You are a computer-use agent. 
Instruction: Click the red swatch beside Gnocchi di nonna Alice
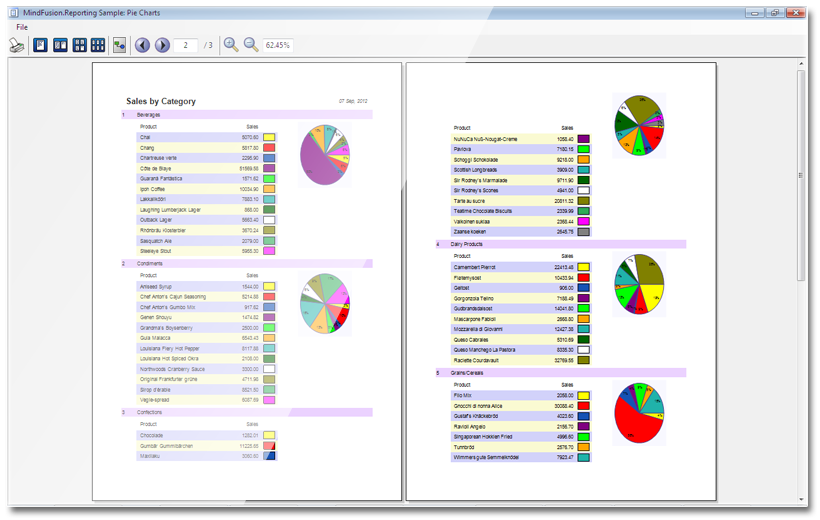coord(584,407)
